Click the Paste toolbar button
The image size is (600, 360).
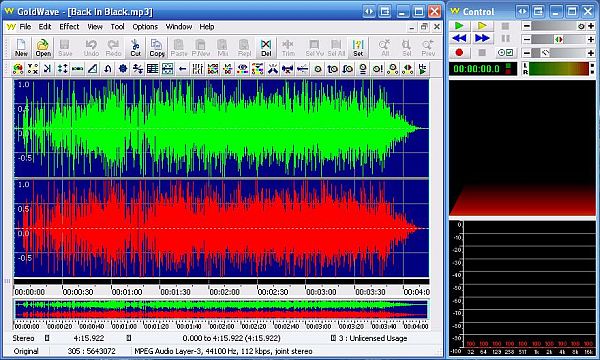pos(179,48)
